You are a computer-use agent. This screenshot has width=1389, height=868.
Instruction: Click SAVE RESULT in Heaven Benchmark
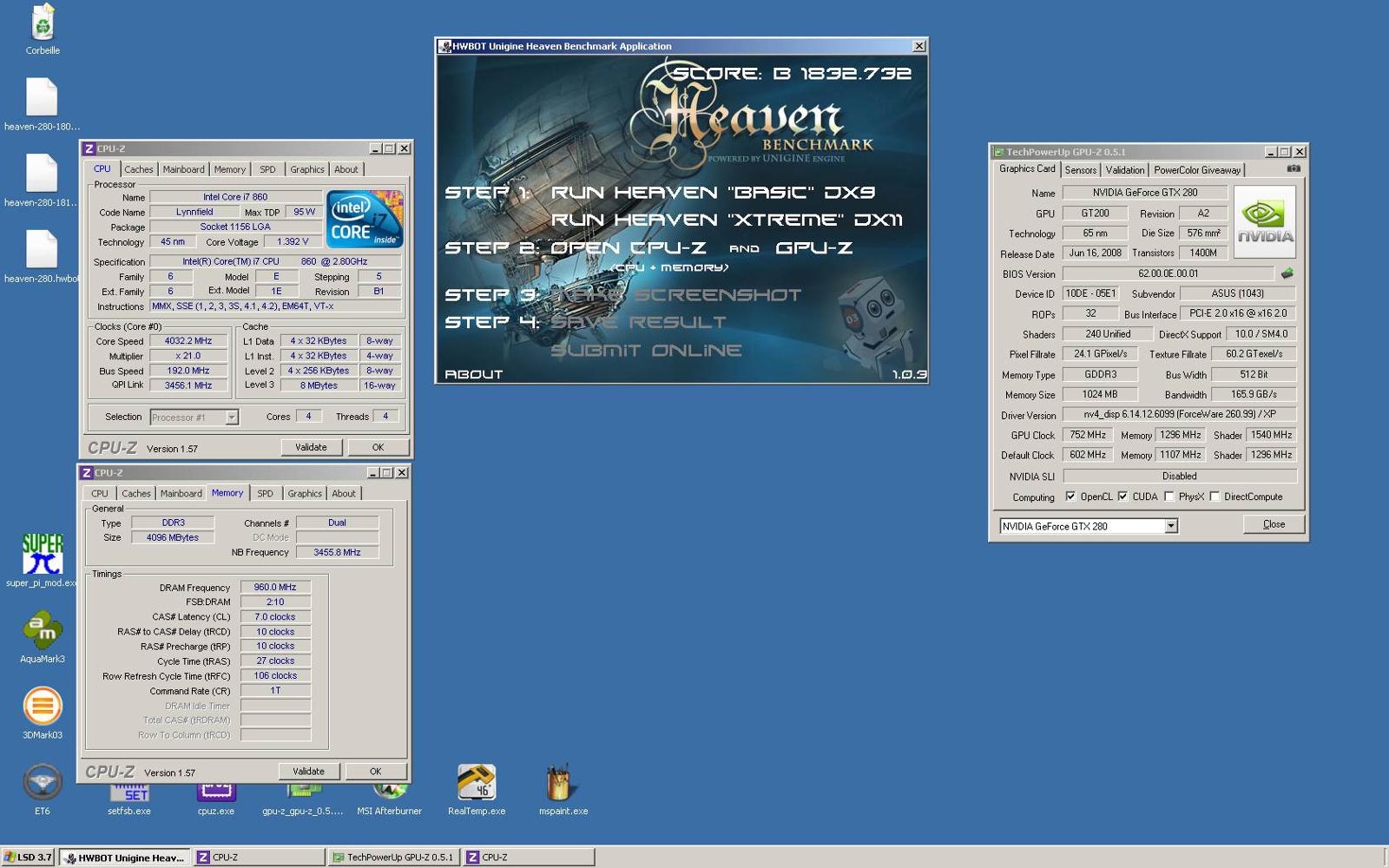pos(638,322)
